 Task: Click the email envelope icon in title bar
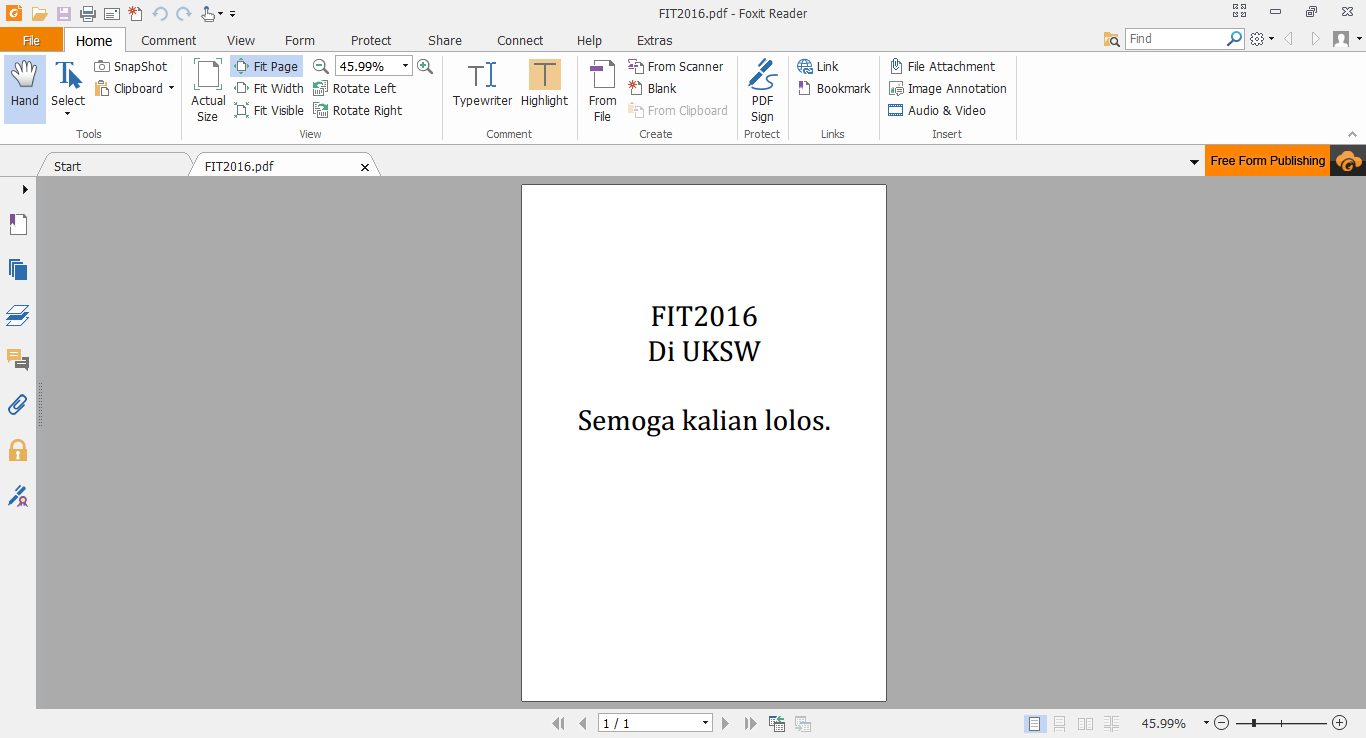112,13
